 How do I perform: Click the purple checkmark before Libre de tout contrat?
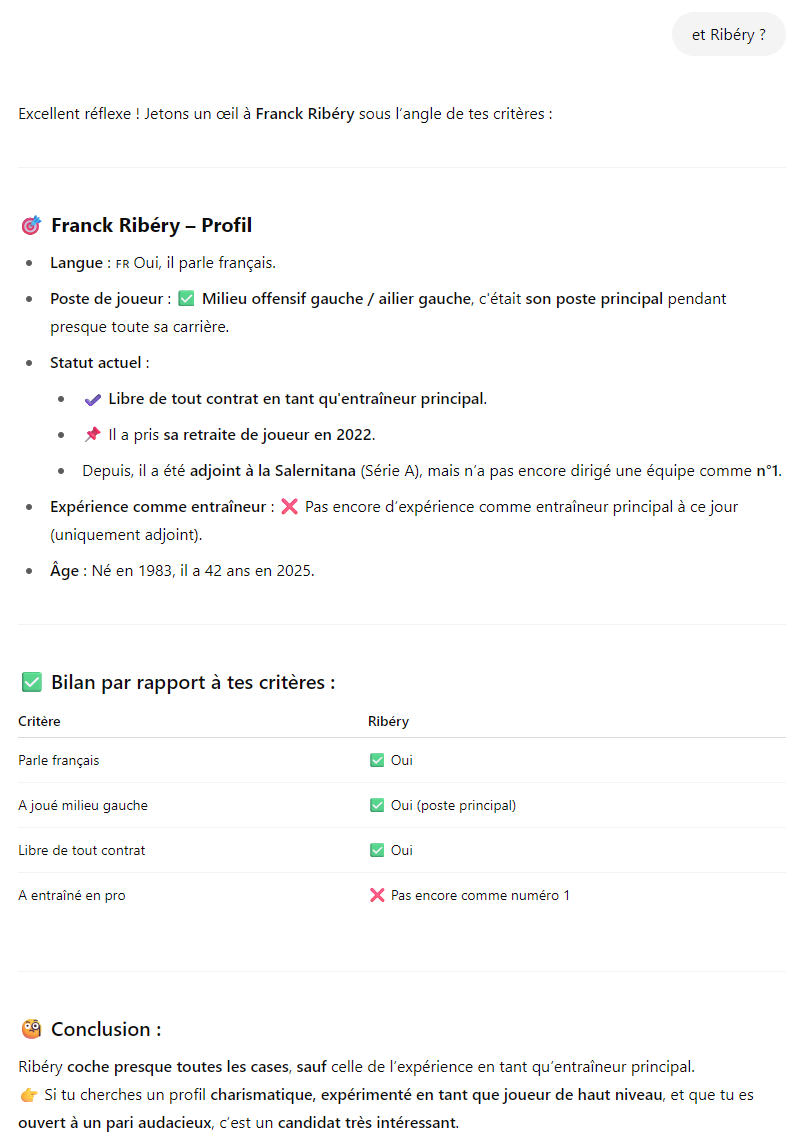pos(93,399)
